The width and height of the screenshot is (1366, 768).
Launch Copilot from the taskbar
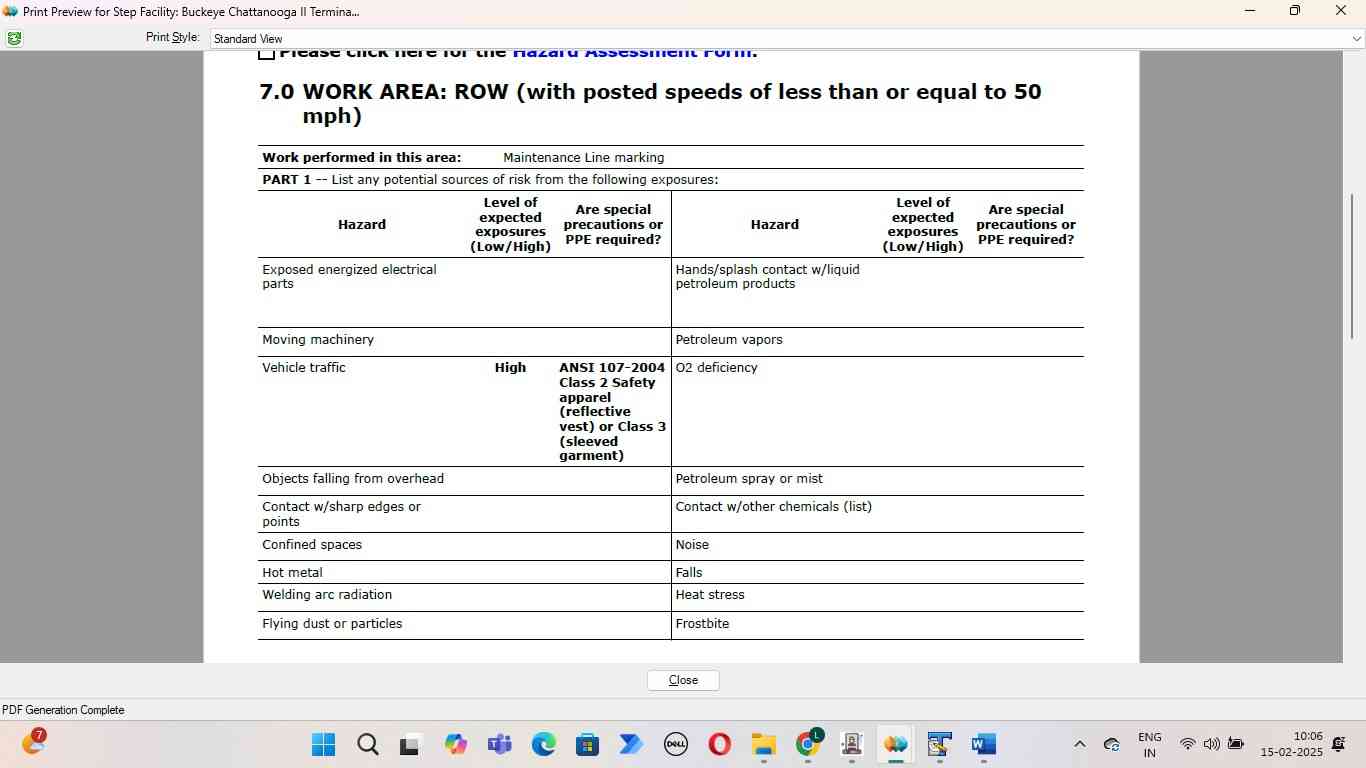[455, 744]
